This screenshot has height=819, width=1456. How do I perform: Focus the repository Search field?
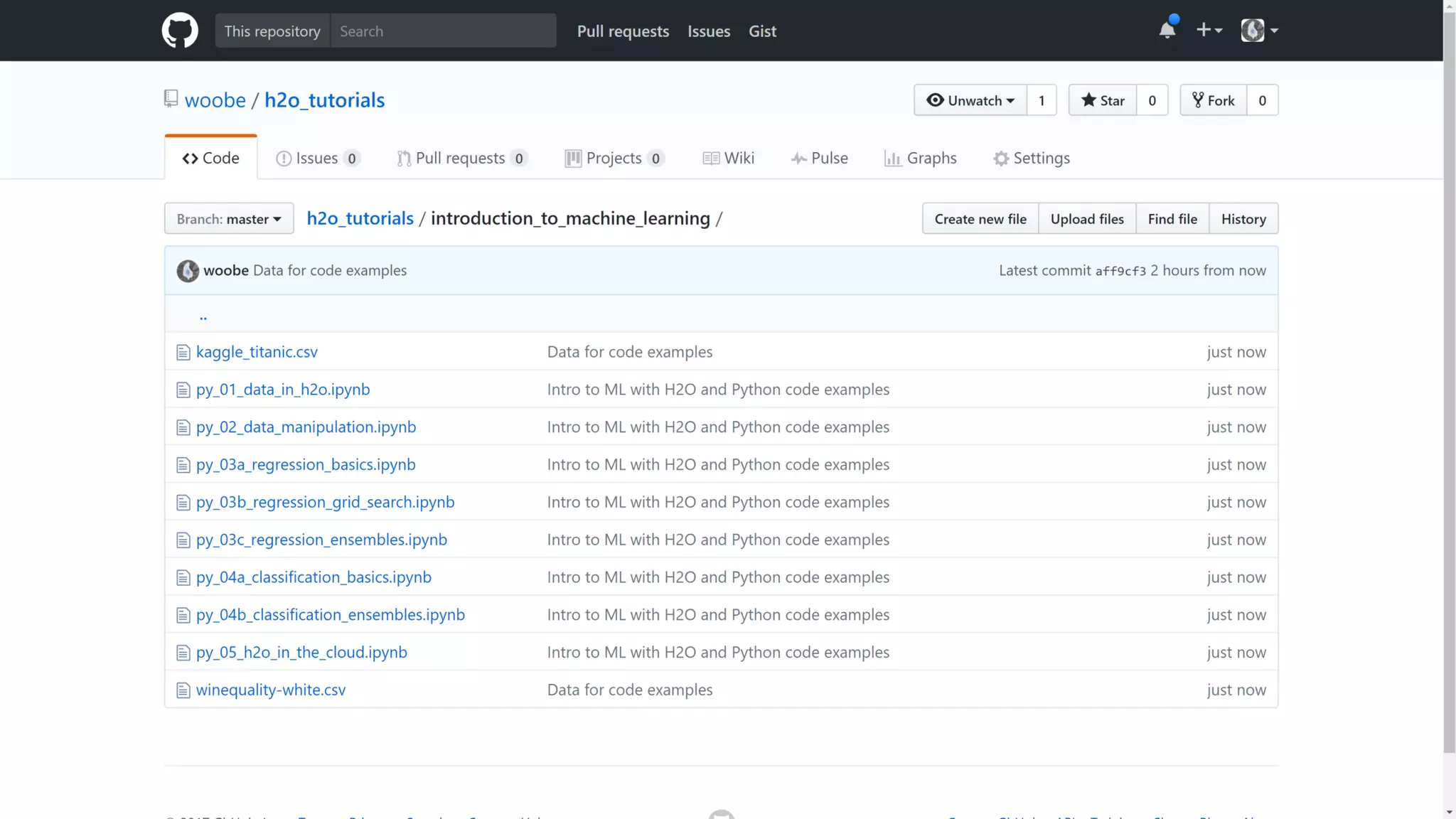click(x=443, y=31)
